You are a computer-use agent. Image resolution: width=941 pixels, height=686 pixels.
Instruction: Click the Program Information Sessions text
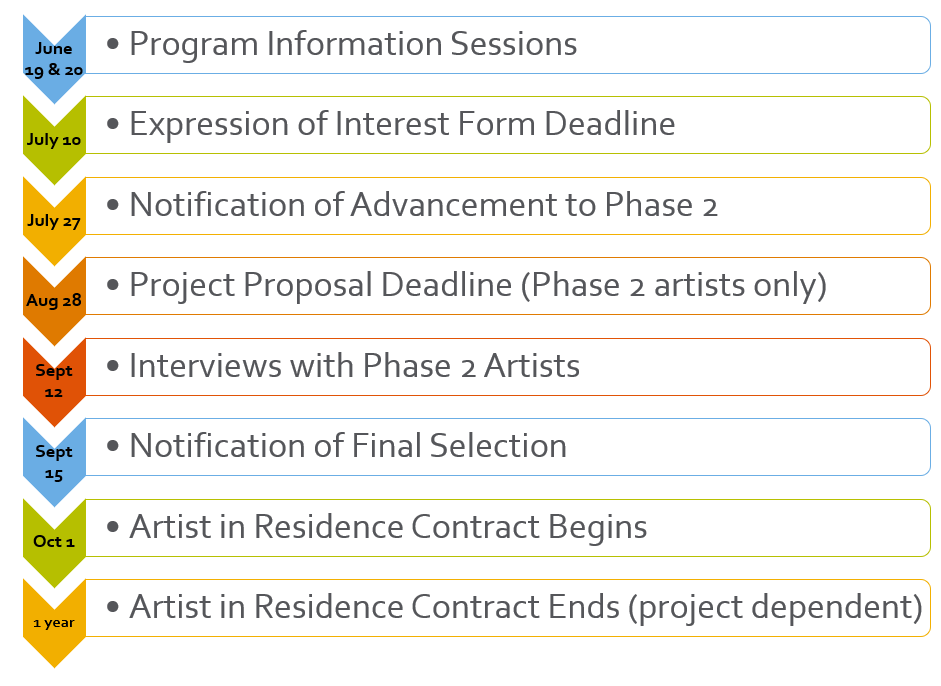tap(353, 44)
